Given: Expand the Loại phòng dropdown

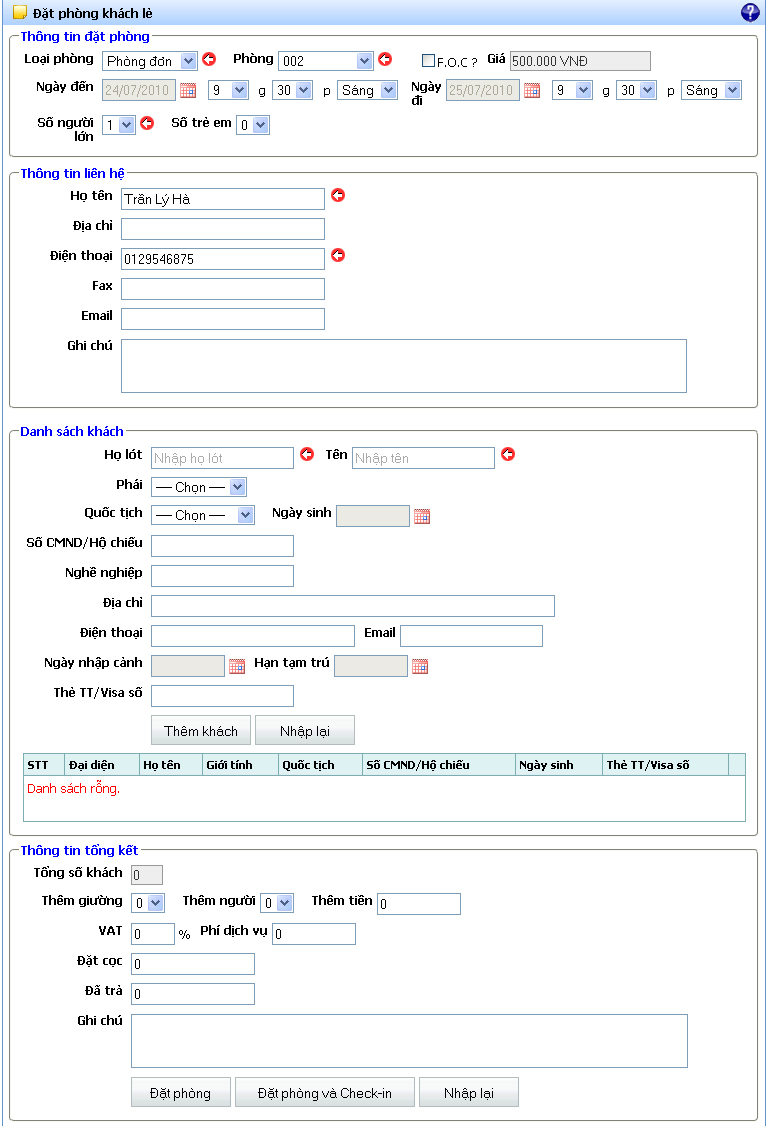Looking at the screenshot, I should tap(149, 61).
